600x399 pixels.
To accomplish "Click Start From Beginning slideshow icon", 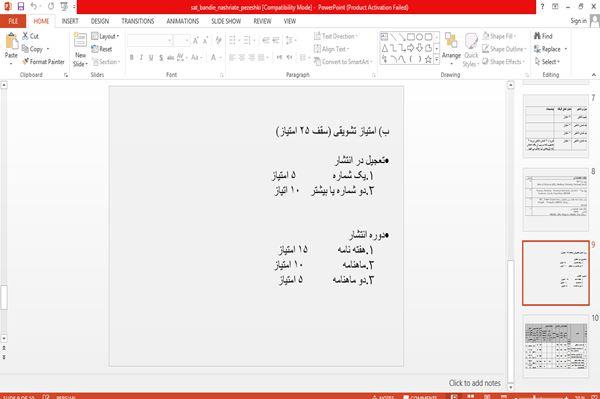I will pos(64,6).
